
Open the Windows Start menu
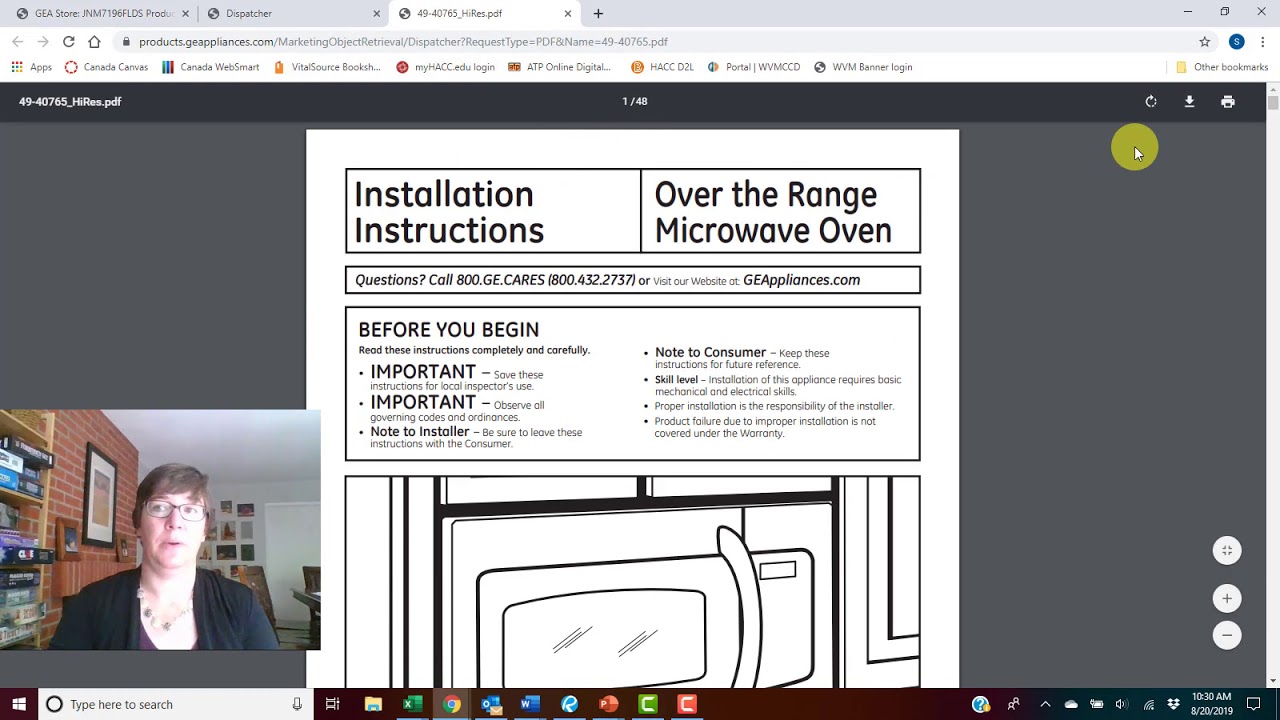tap(19, 704)
